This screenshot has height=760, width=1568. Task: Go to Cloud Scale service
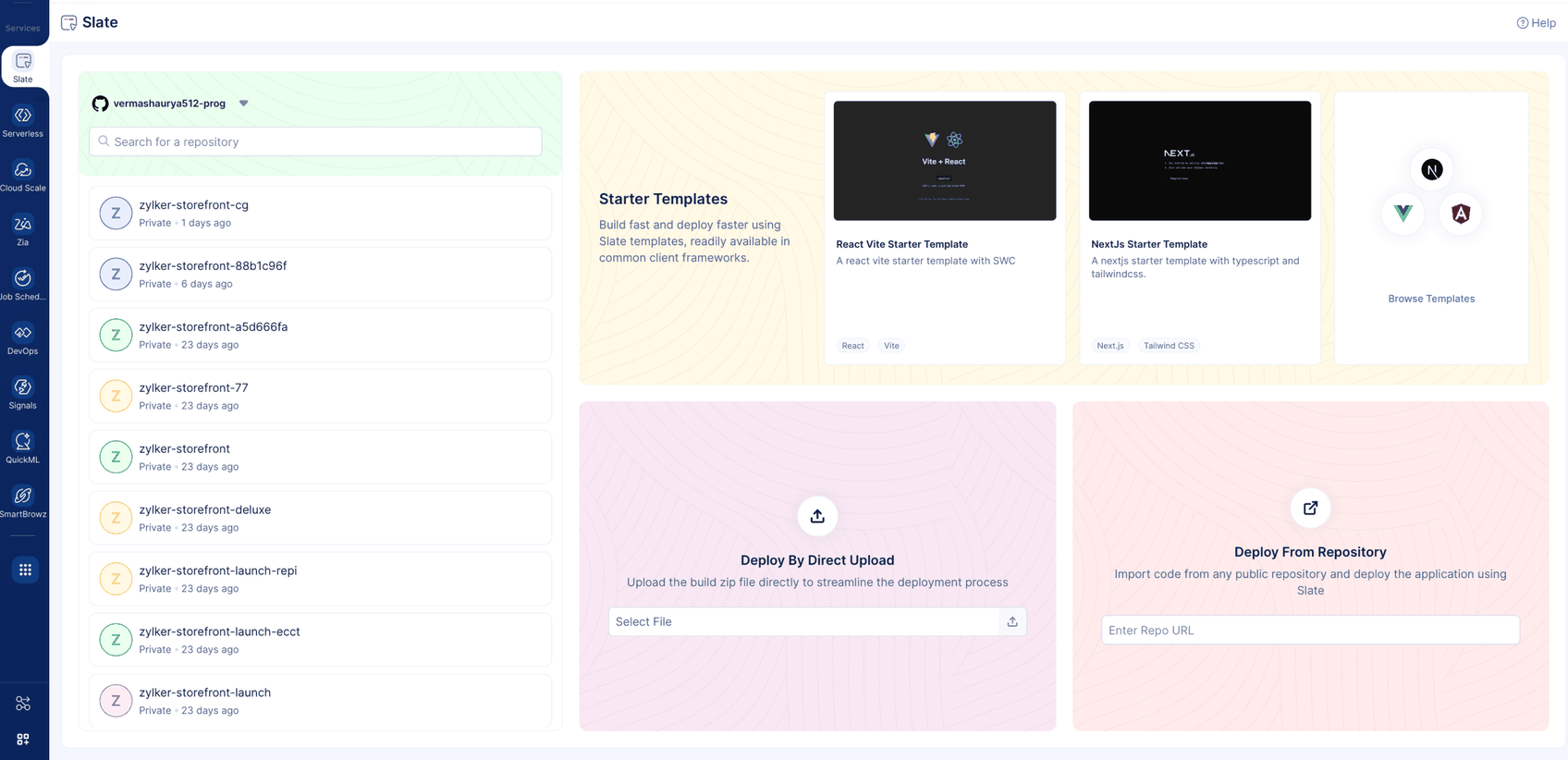pyautogui.click(x=23, y=176)
